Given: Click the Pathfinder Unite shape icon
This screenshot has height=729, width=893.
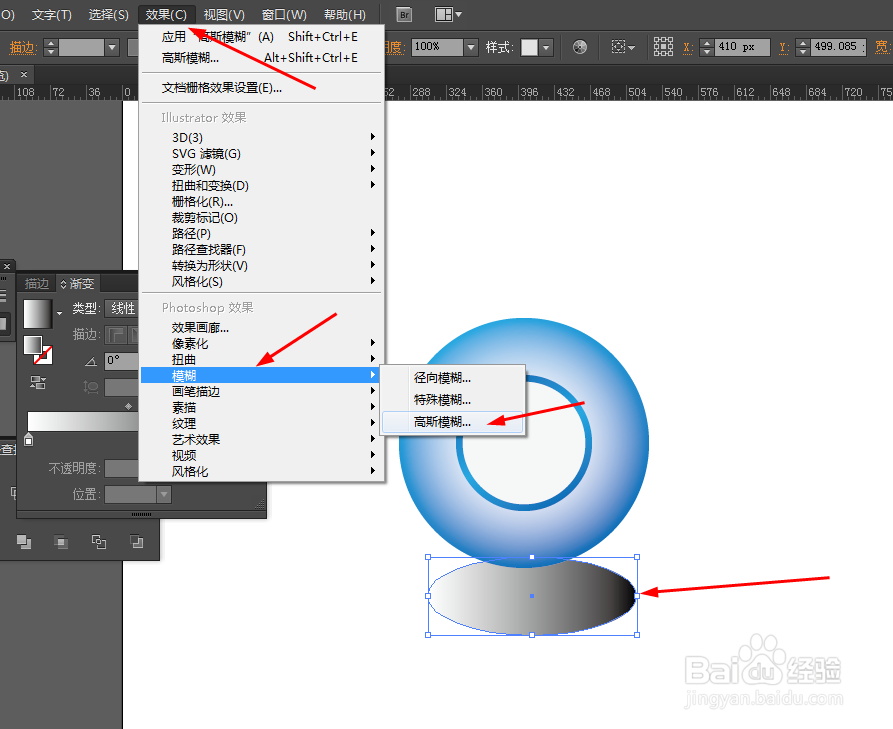Looking at the screenshot, I should coord(24,542).
